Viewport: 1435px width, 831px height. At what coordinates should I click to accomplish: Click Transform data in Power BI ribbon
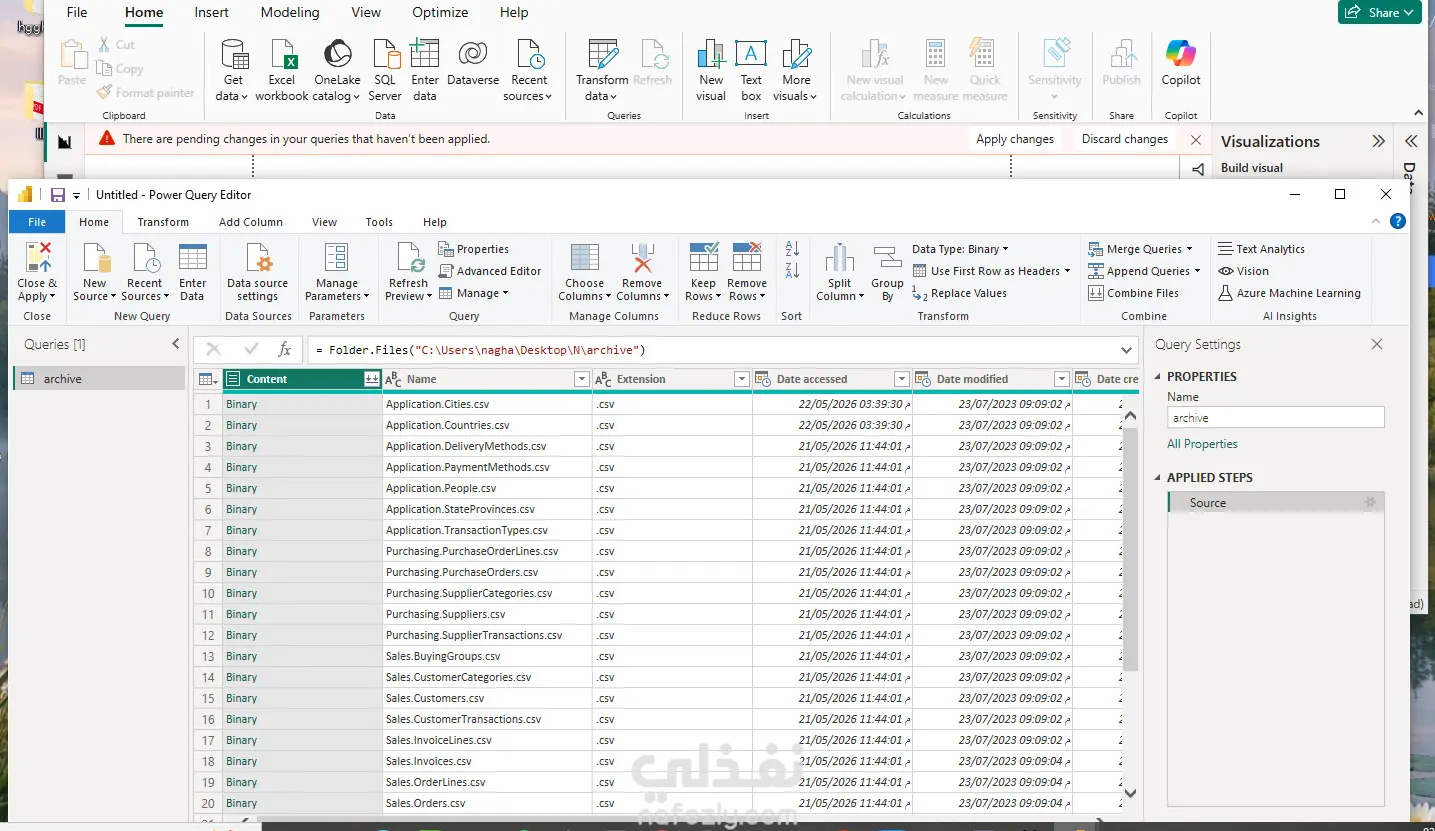coord(602,70)
